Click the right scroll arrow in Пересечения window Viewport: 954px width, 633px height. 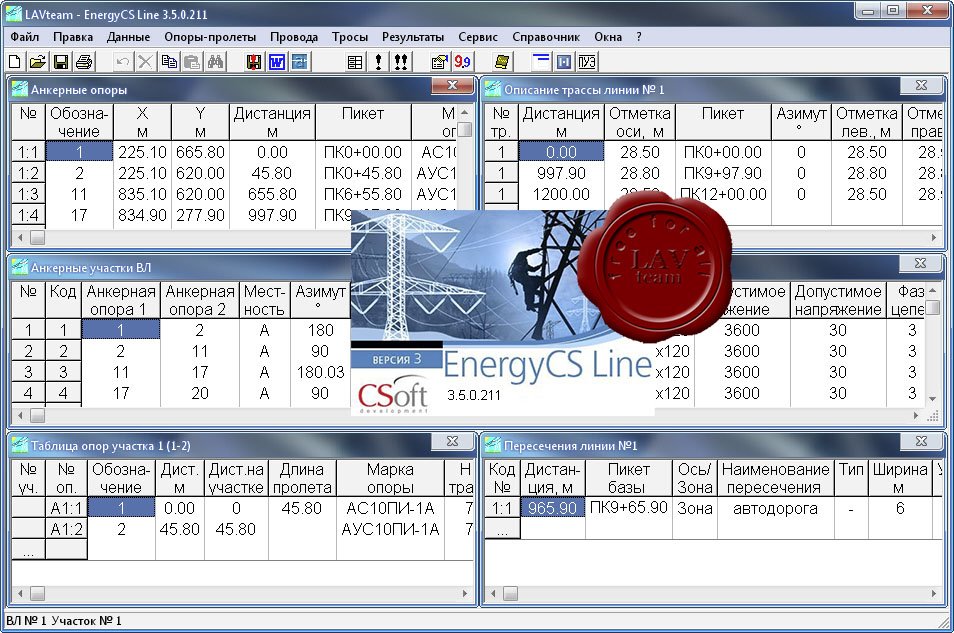tap(934, 593)
